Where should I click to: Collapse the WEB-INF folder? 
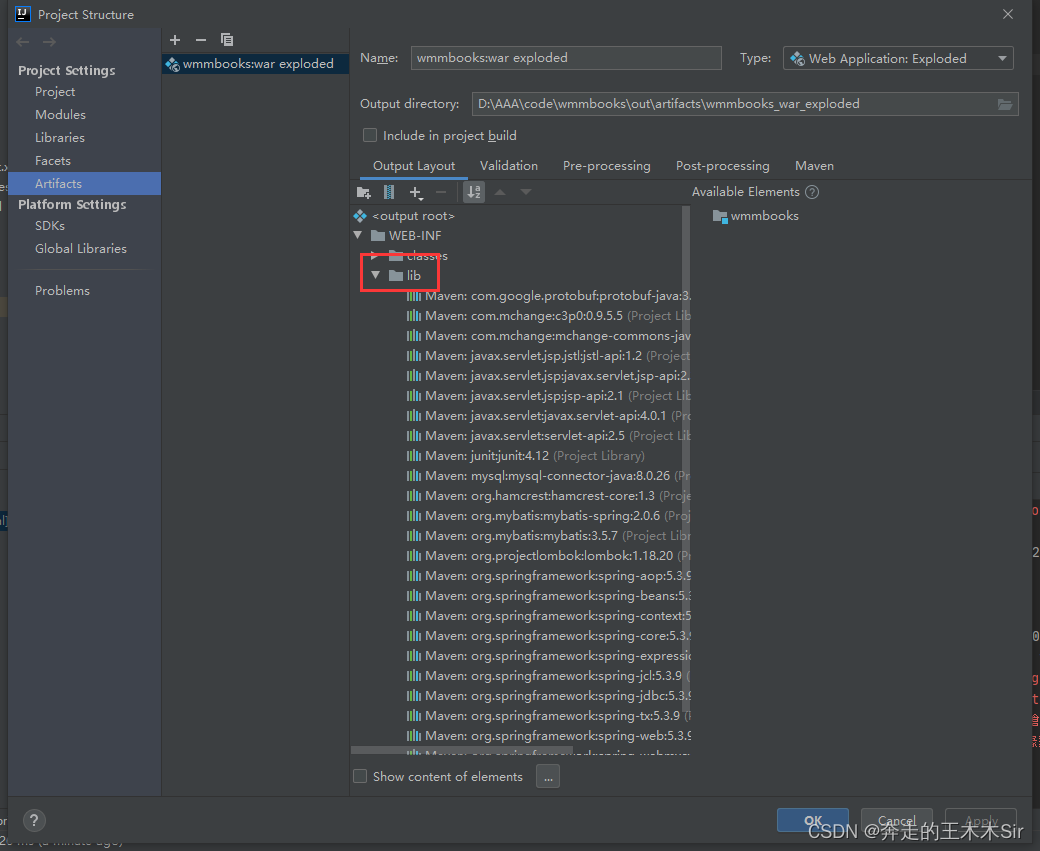(358, 235)
